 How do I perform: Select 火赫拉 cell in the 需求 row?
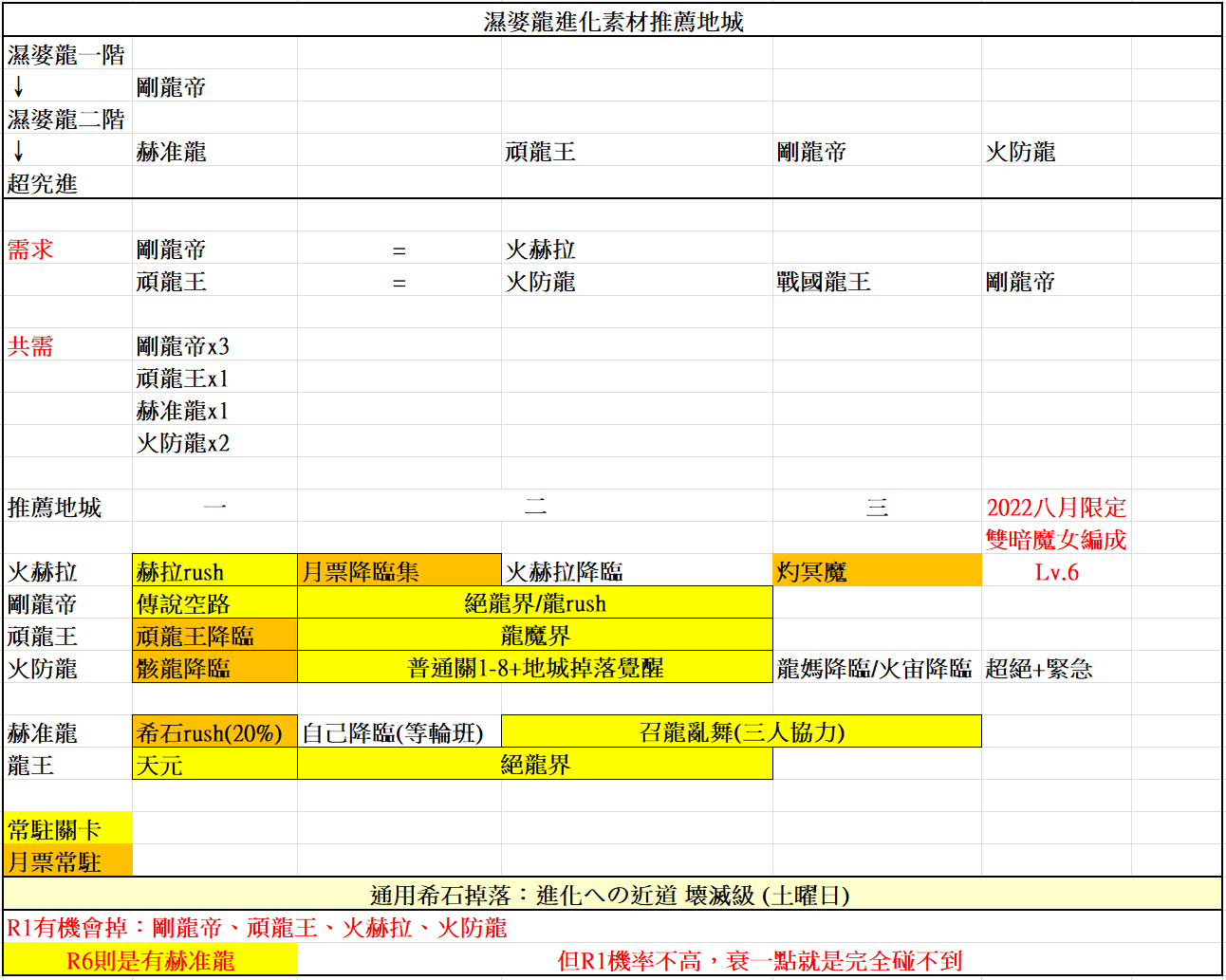point(637,249)
